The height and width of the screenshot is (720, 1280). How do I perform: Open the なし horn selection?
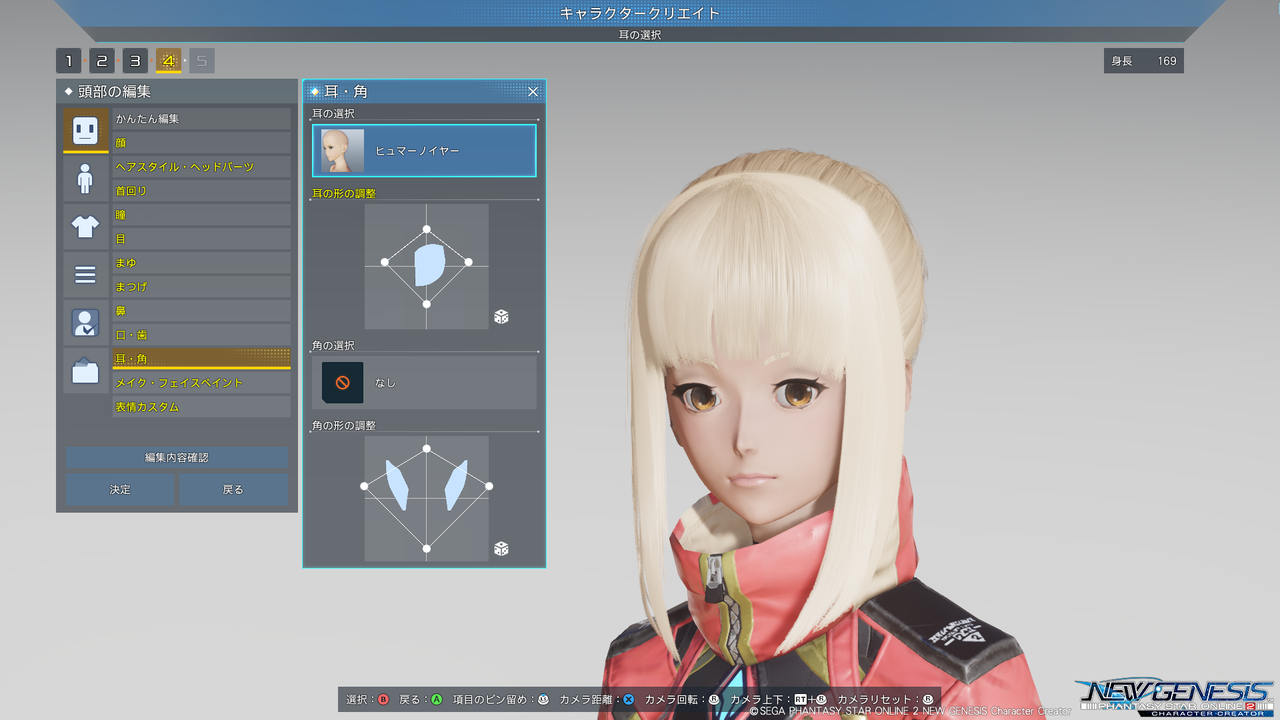click(x=424, y=382)
